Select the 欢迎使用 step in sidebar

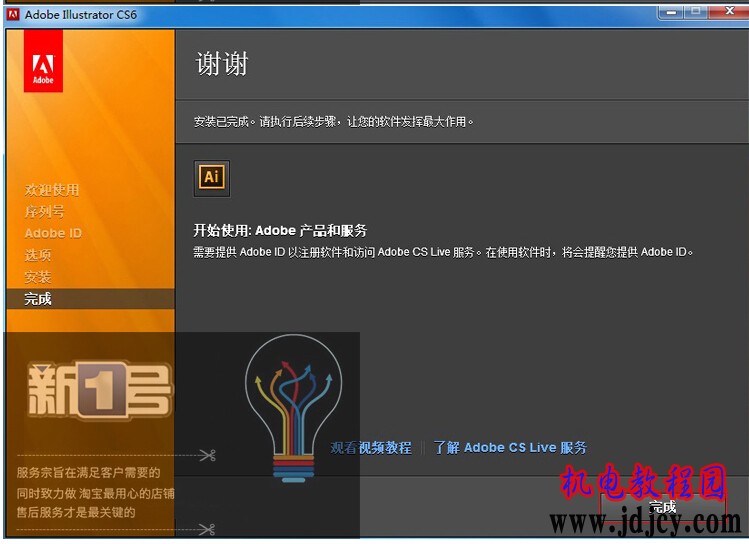52,190
